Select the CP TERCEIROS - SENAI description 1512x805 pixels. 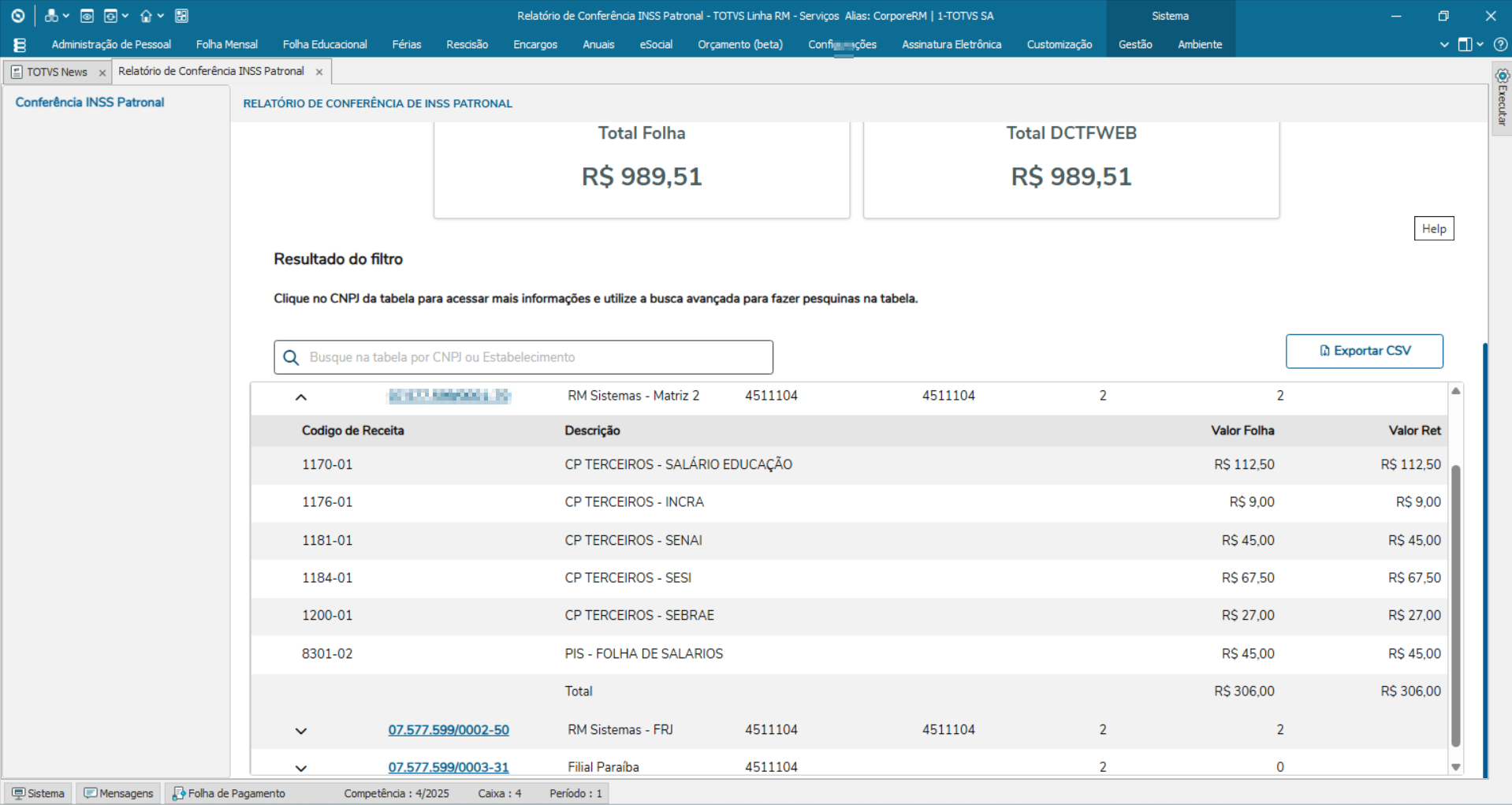pos(634,540)
